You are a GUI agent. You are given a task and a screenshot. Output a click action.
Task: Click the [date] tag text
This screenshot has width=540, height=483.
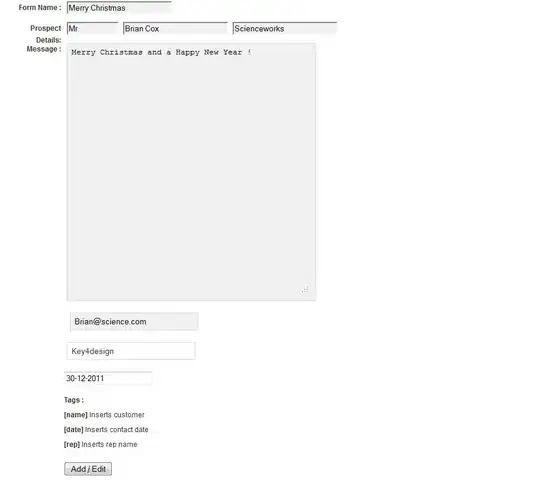pyautogui.click(x=74, y=430)
